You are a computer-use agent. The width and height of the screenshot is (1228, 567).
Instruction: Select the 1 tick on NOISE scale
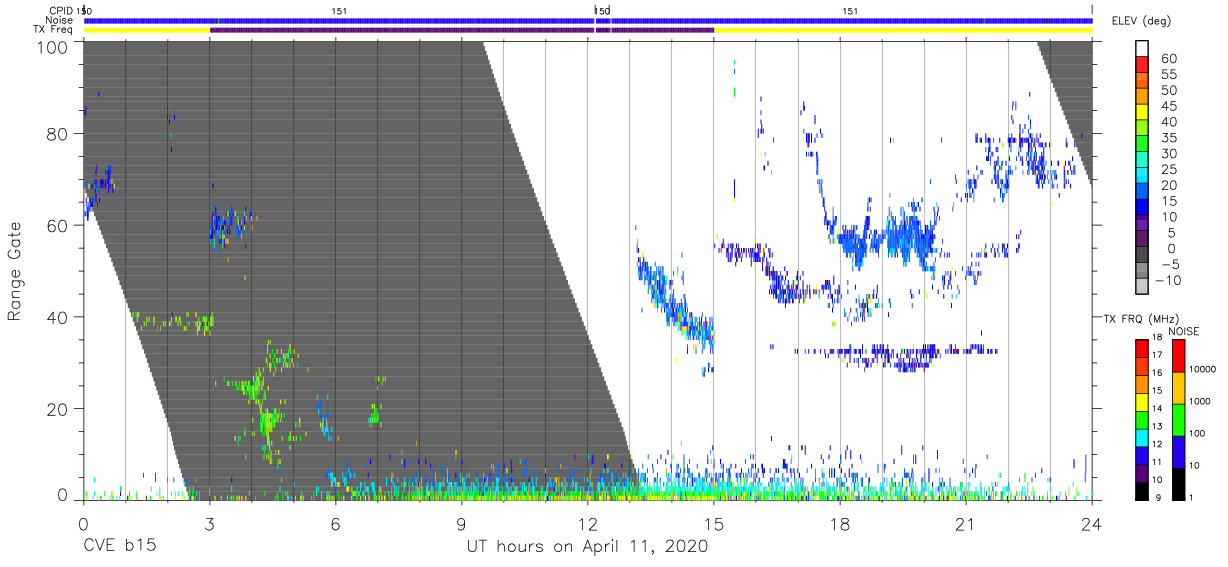[x=1193, y=497]
